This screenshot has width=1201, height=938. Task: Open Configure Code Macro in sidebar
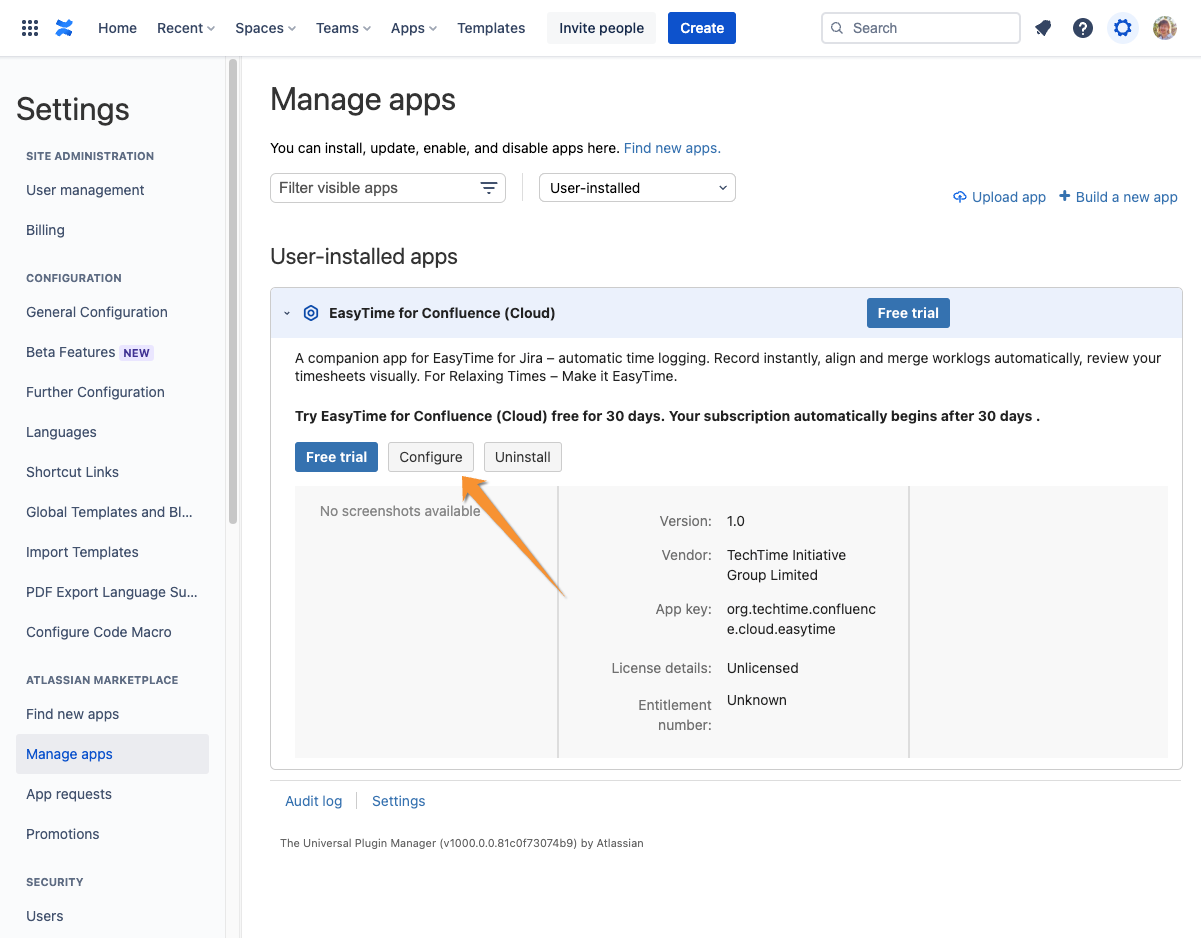(x=99, y=632)
